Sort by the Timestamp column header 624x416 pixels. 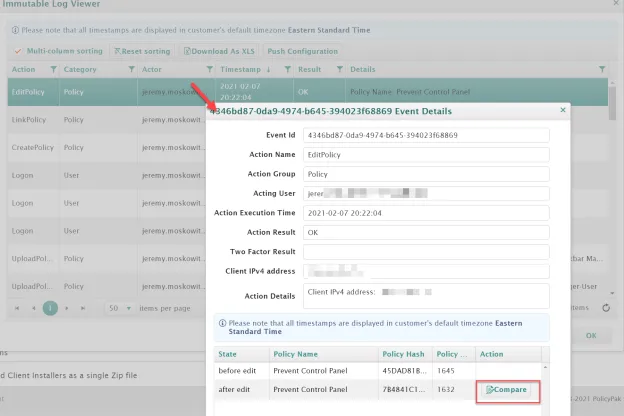(240, 69)
